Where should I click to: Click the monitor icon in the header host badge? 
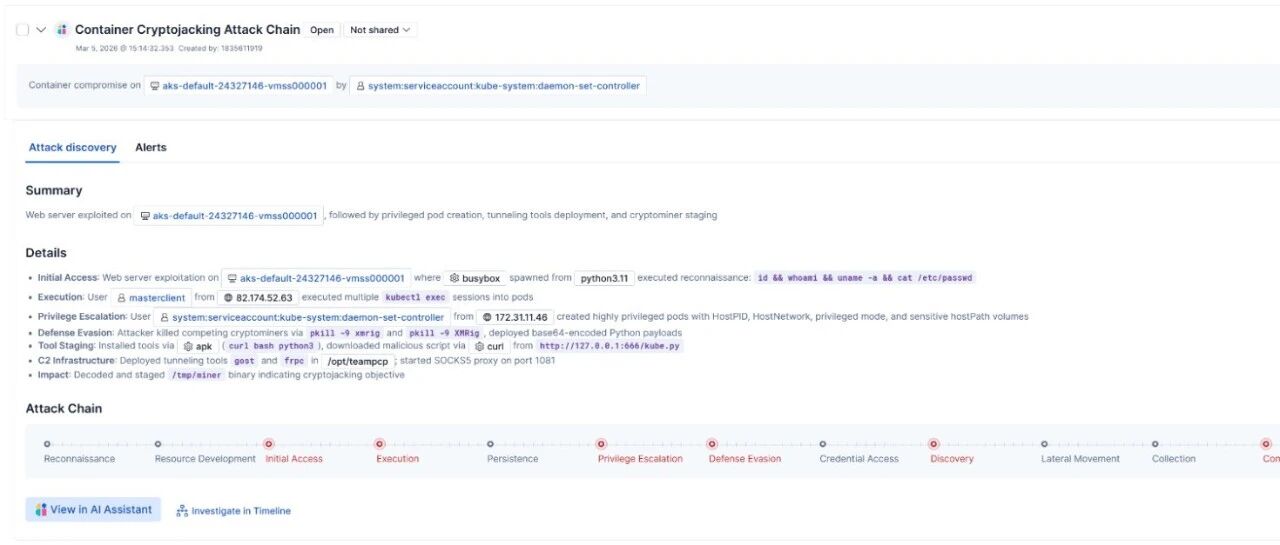click(x=155, y=86)
